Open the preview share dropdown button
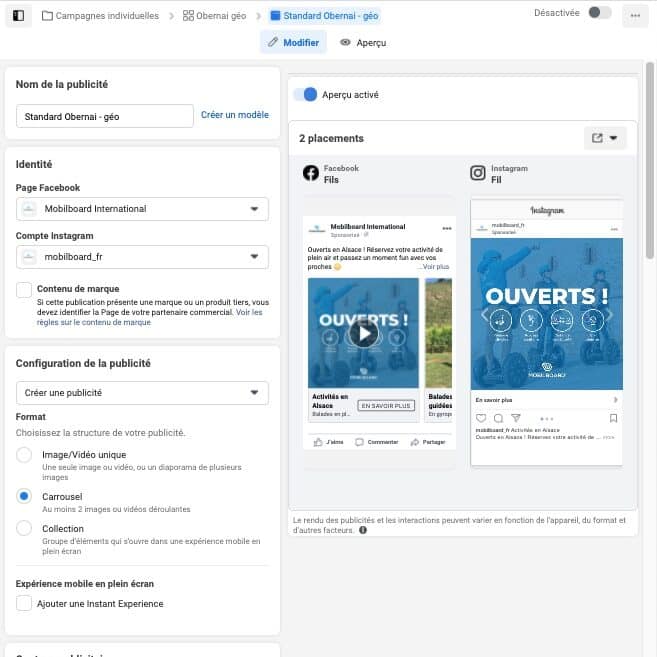 pyautogui.click(x=605, y=138)
